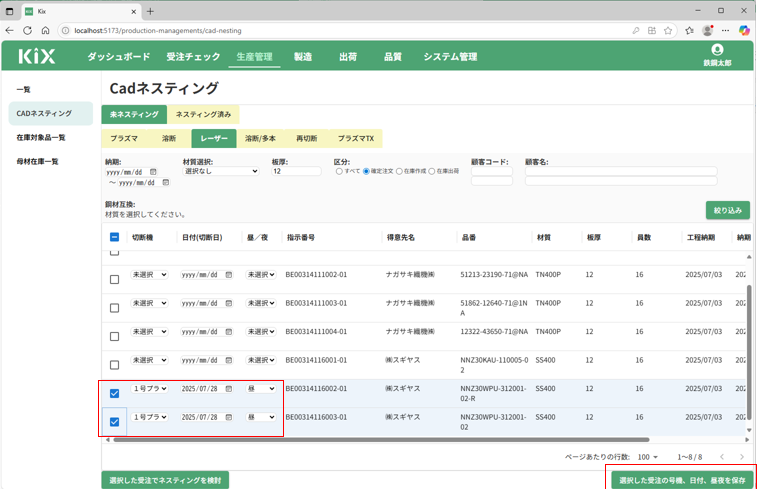
Task: Open calendar icon for BE00314116003-01 date
Action: pyautogui.click(x=228, y=417)
